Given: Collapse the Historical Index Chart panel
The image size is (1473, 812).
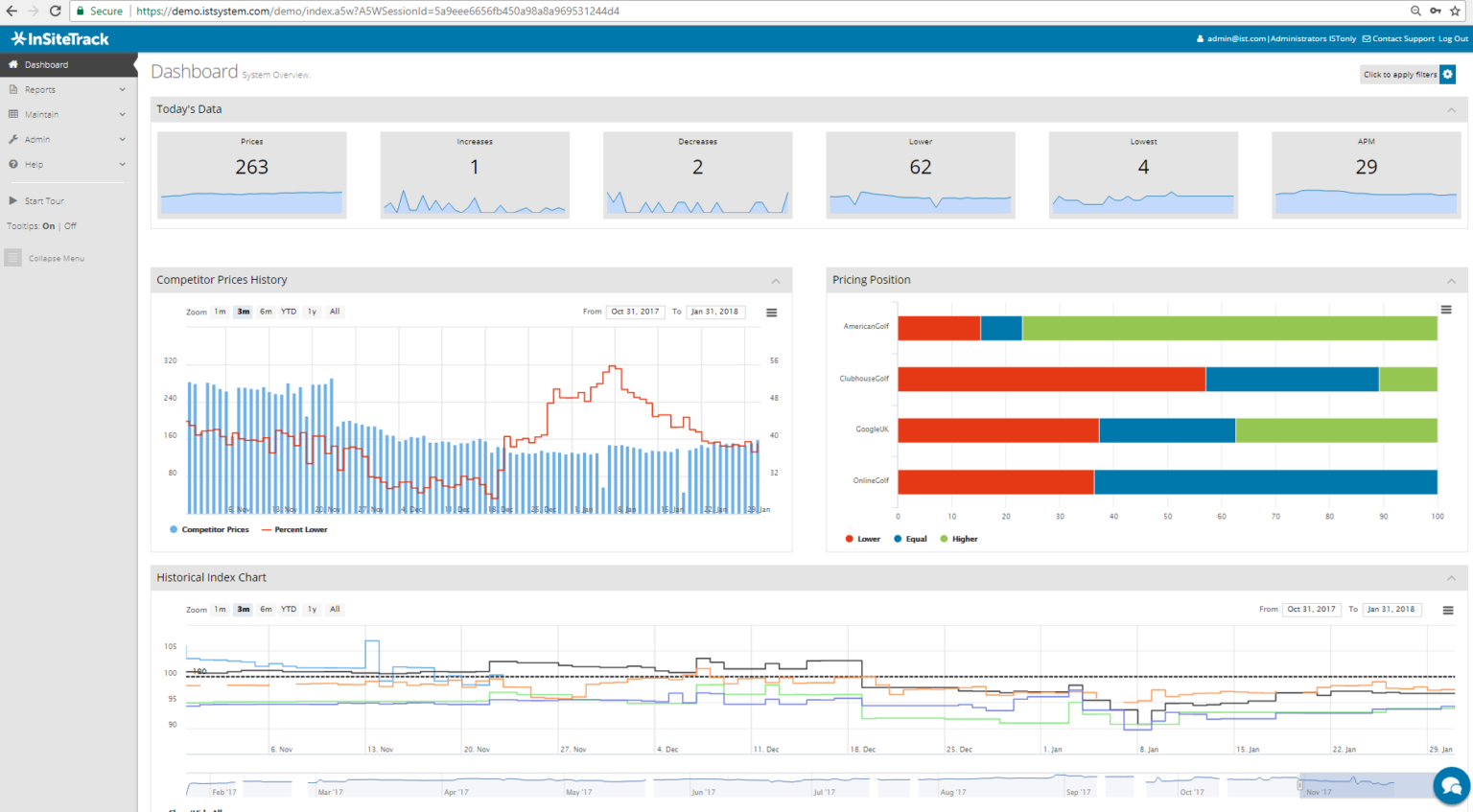Looking at the screenshot, I should (1452, 577).
